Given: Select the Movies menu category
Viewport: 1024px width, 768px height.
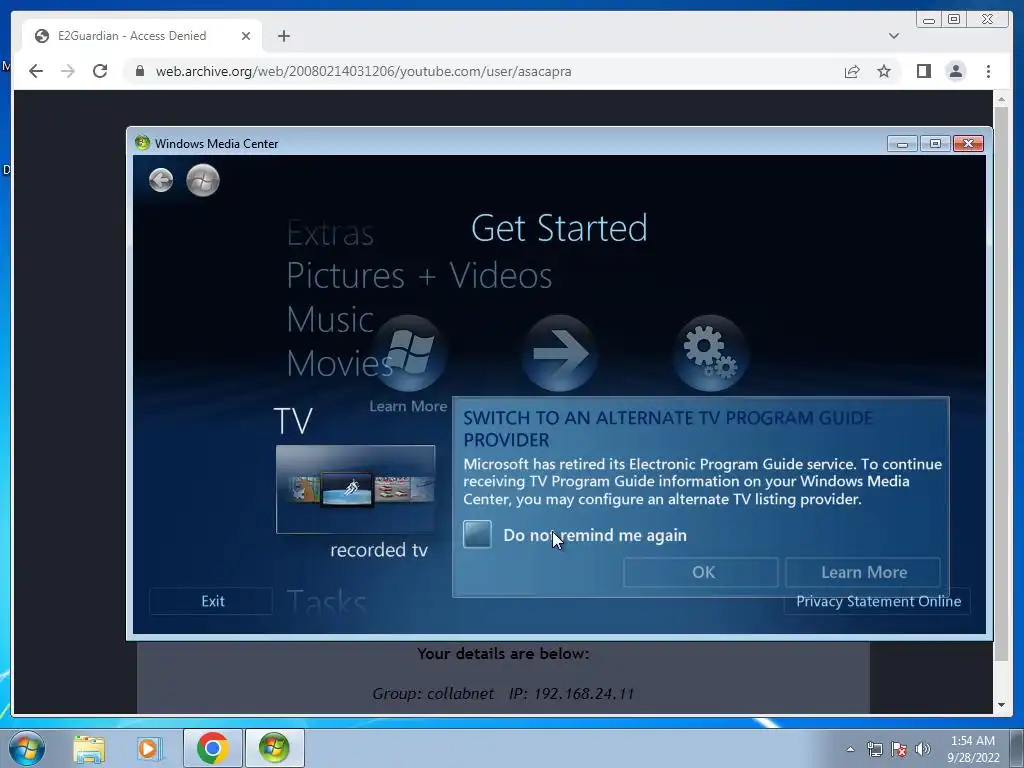Looking at the screenshot, I should (339, 363).
